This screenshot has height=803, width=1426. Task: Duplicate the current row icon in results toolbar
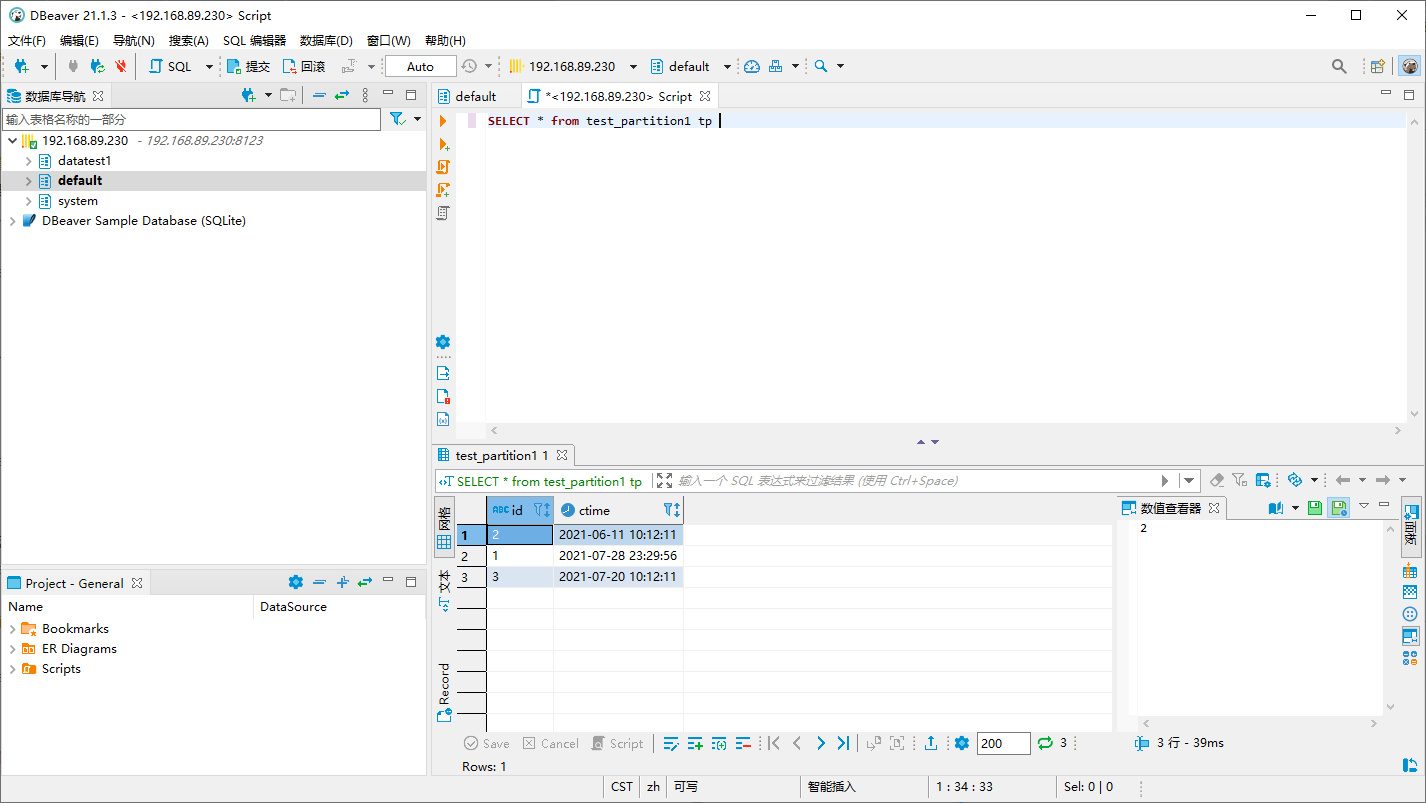(x=719, y=743)
